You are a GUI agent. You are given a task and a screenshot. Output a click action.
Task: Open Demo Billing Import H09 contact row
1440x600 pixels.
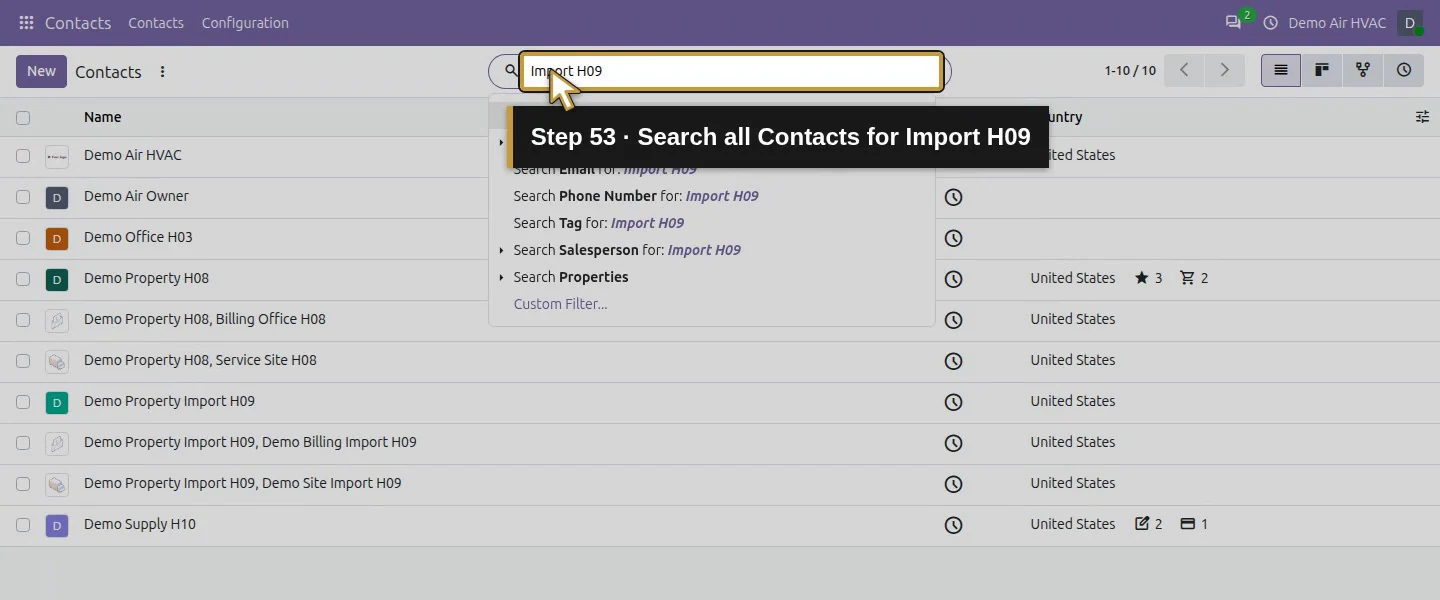(x=250, y=442)
